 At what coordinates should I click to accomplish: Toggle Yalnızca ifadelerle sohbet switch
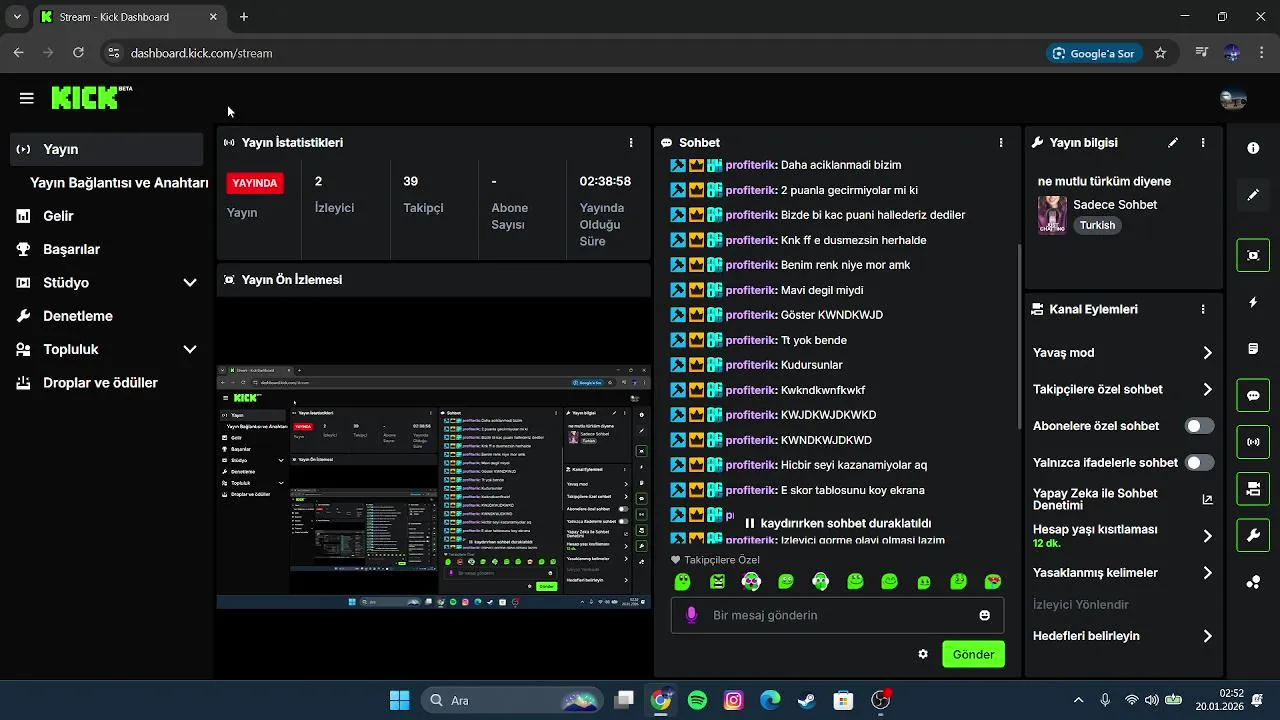click(1199, 463)
